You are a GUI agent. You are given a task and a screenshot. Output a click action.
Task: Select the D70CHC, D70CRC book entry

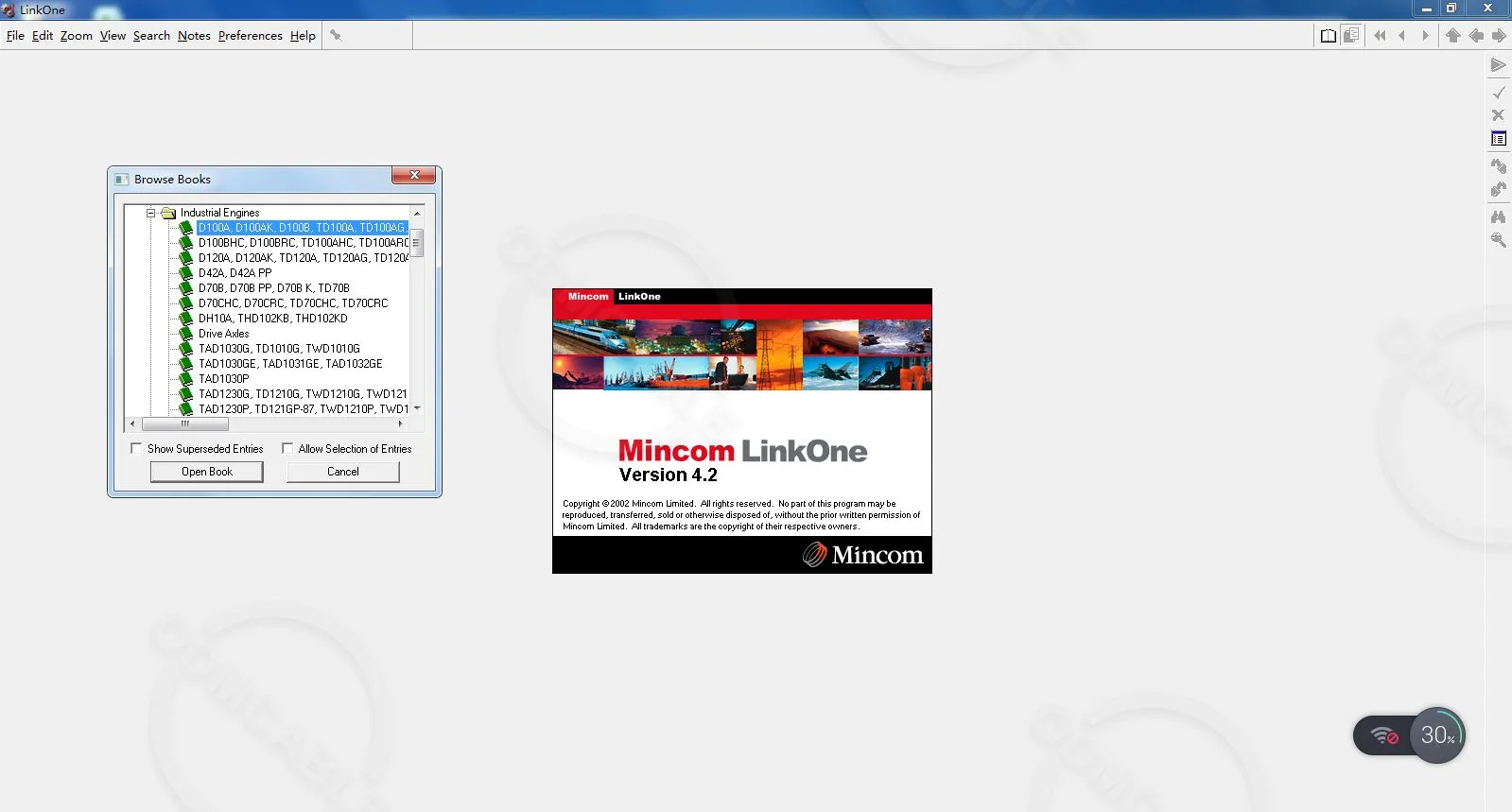click(293, 303)
